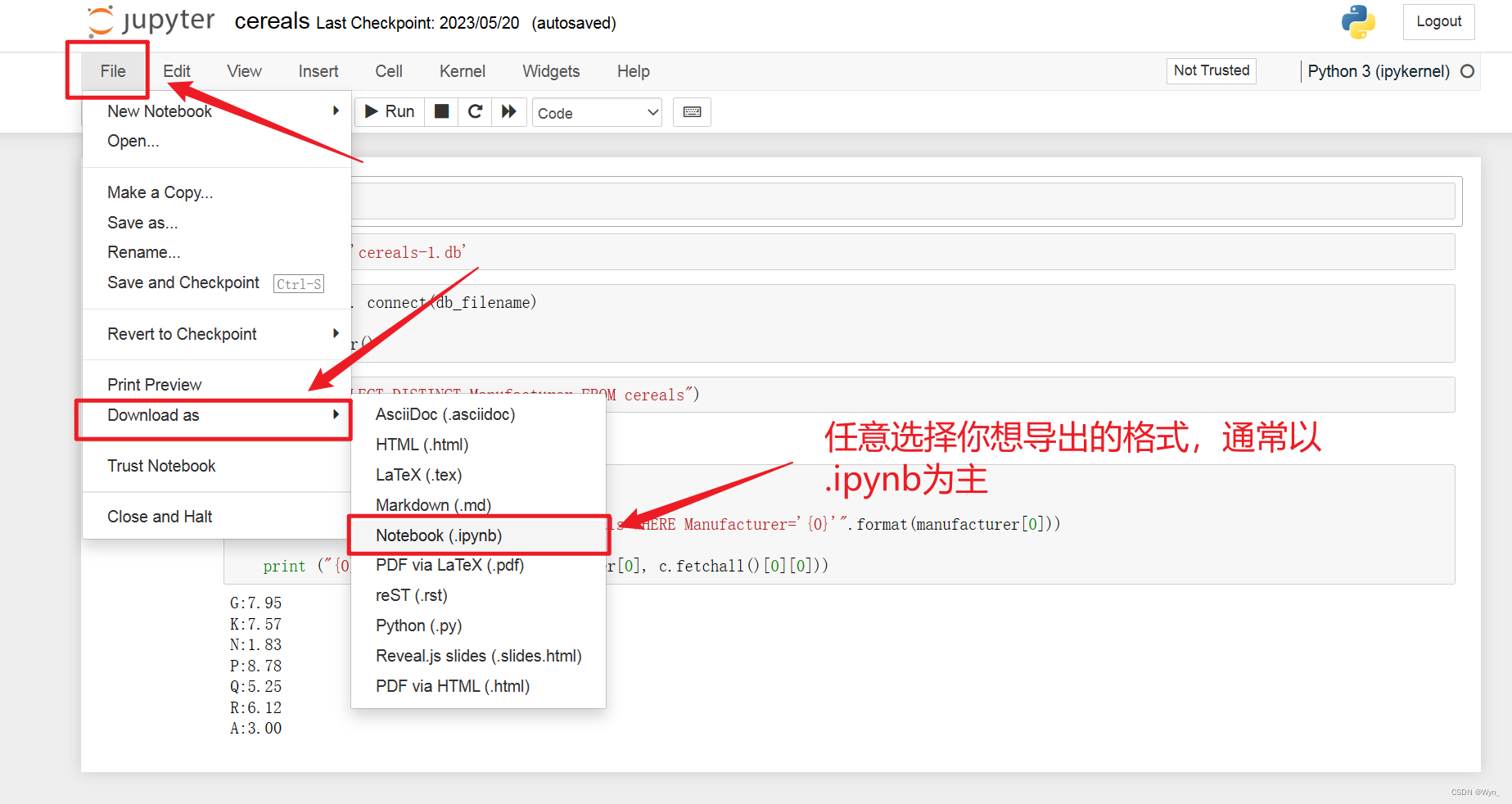Open the cell type Code dropdown
This screenshot has width=1512, height=804.
597,113
